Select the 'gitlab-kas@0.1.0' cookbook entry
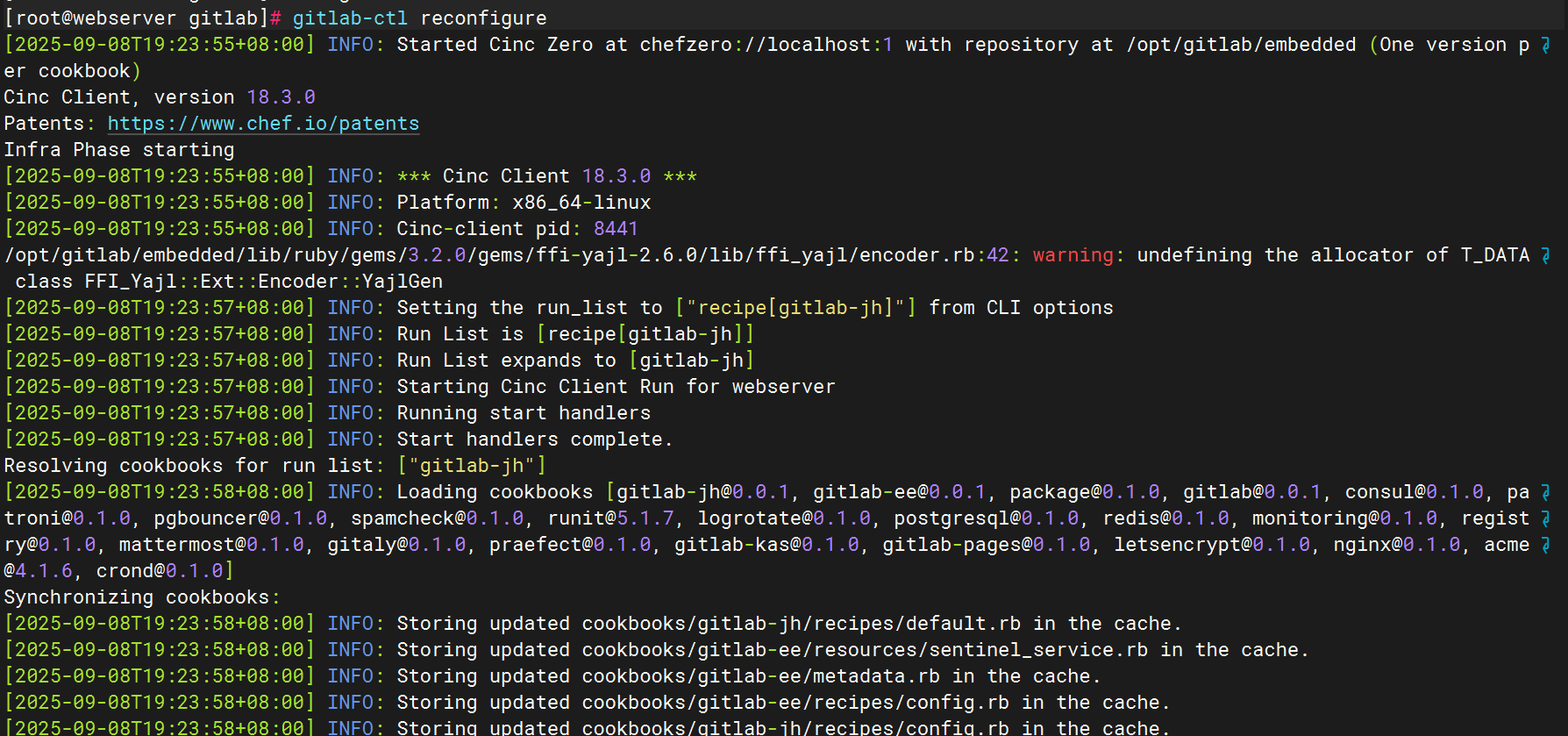1568x736 pixels. tap(766, 545)
